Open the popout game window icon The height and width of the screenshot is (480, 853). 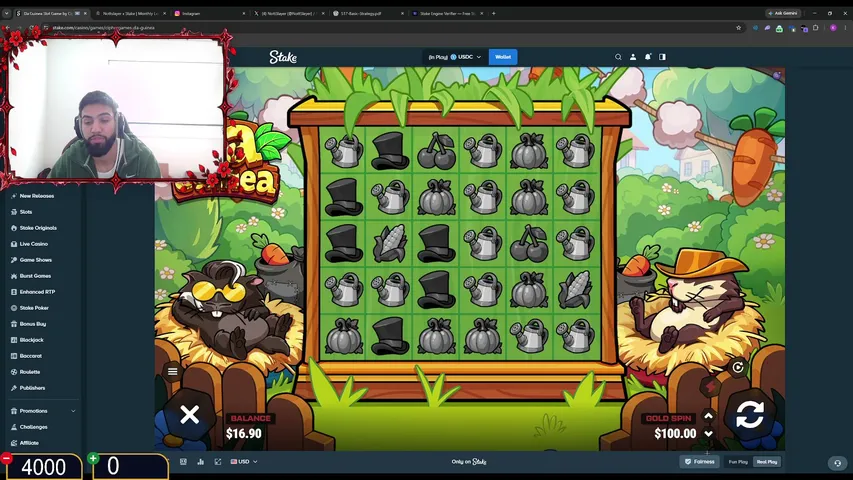(218, 461)
